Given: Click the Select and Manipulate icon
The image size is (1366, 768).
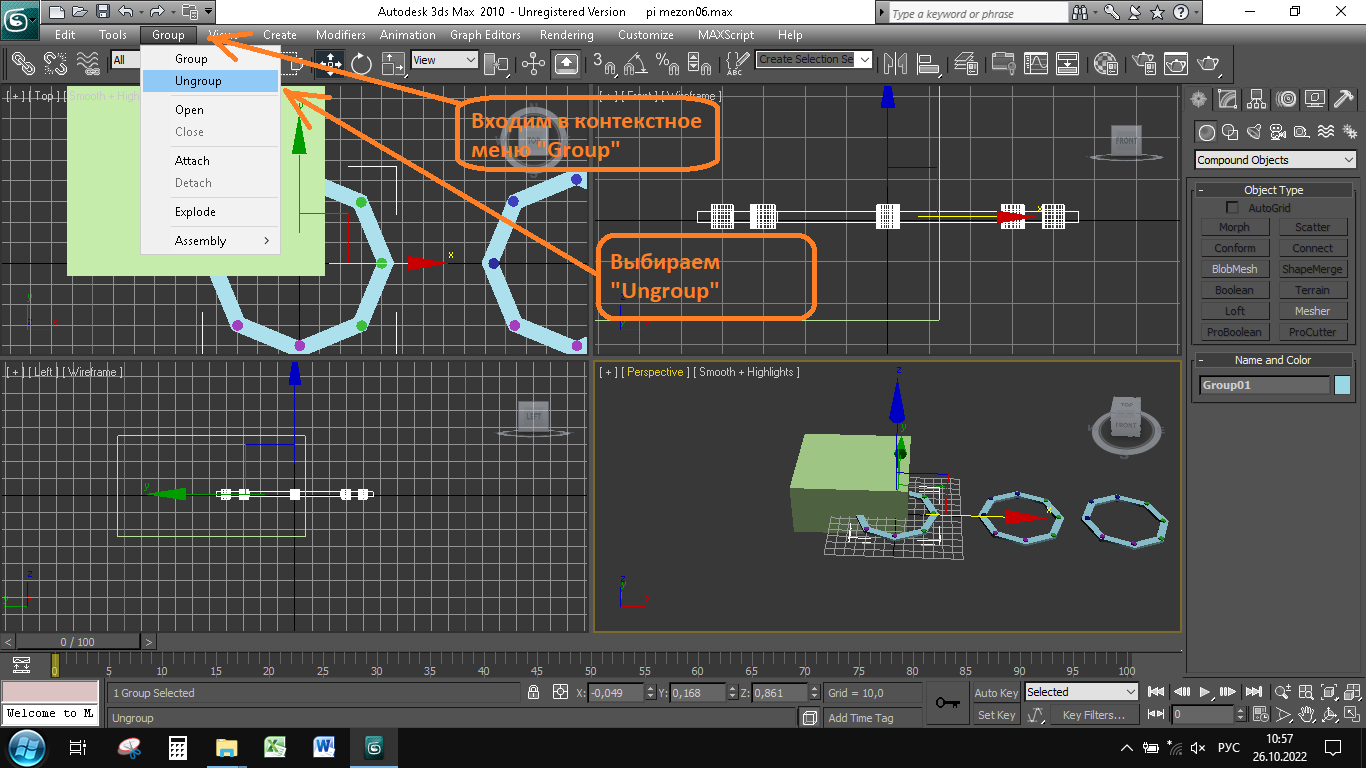Looking at the screenshot, I should tap(533, 64).
